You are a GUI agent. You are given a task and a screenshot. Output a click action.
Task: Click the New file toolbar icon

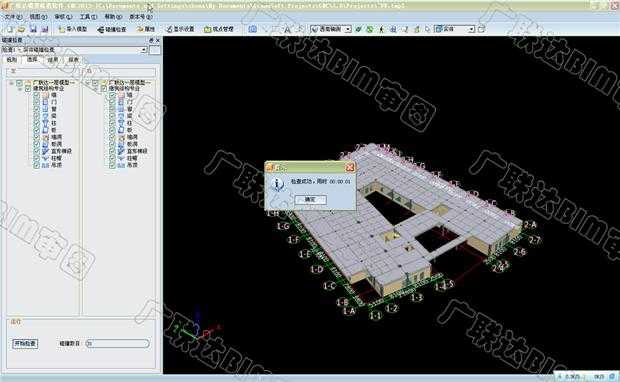pyautogui.click(x=9, y=29)
